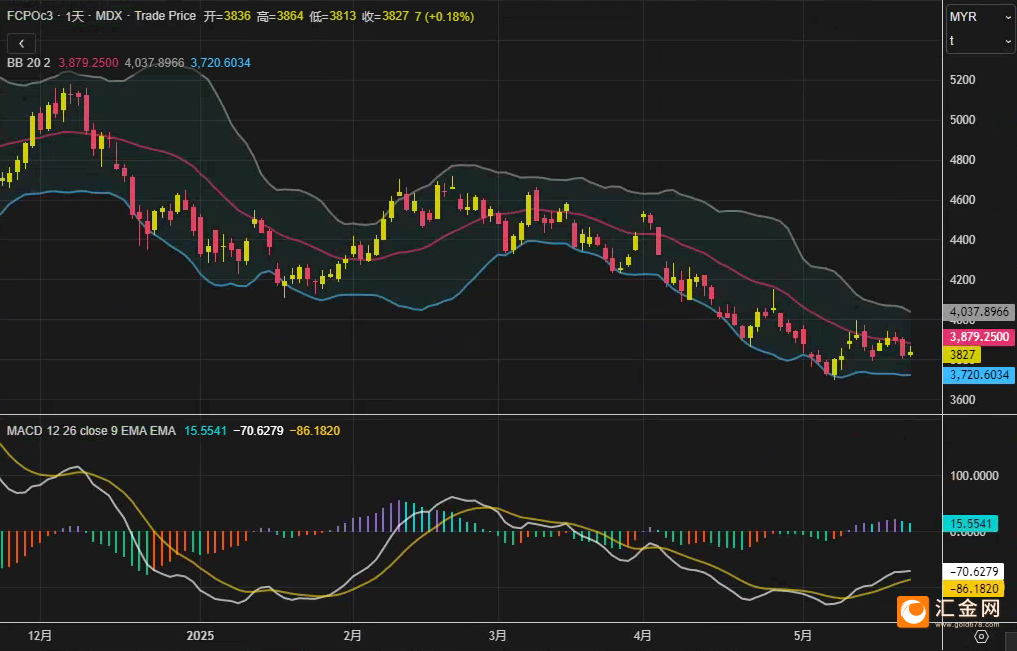Click the low value 低=3813
This screenshot has width=1017, height=651.
tap(332, 16)
